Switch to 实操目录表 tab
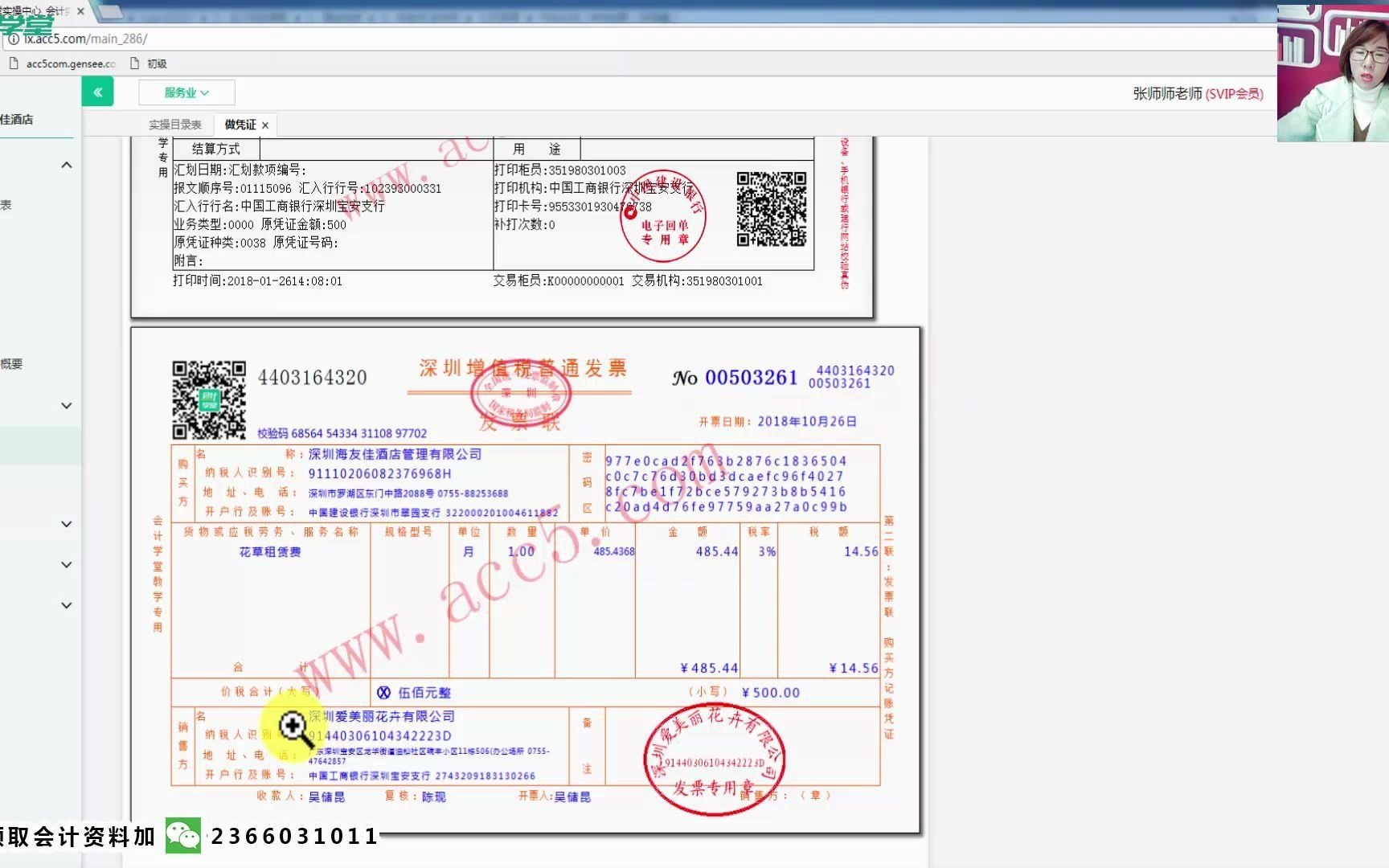Screen dimensions: 1389x868 [175, 125]
